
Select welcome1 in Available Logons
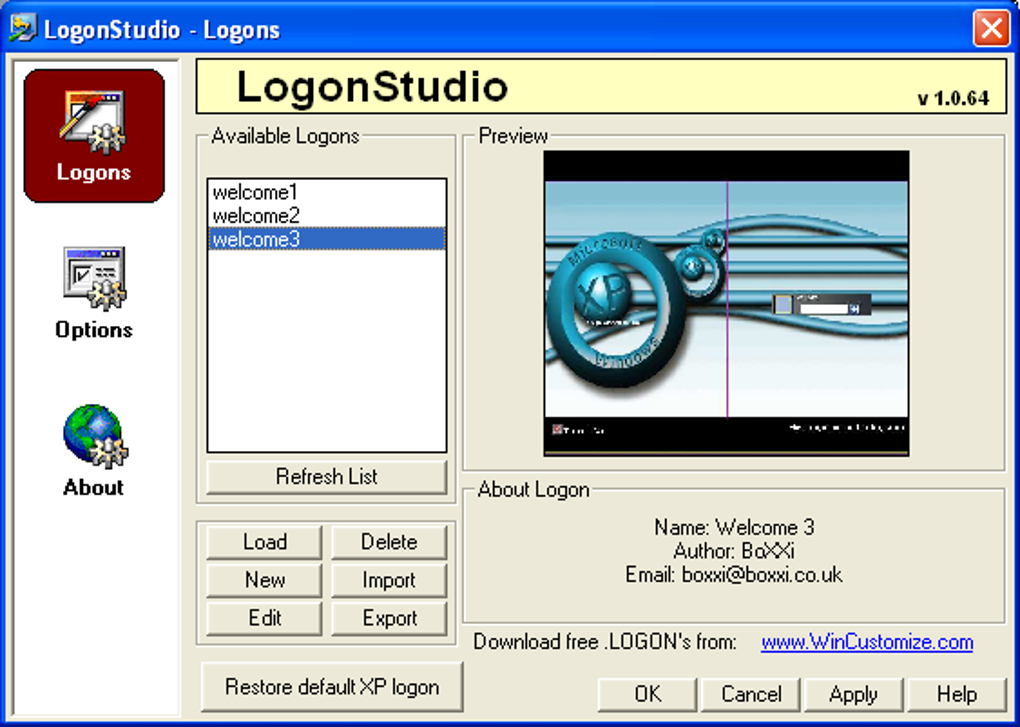(x=327, y=192)
